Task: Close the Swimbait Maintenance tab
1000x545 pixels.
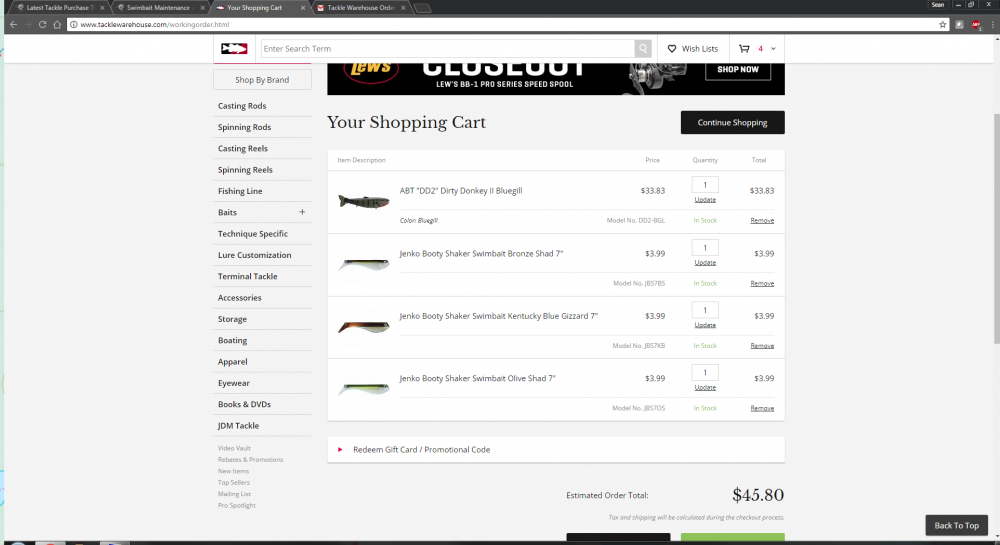Action: 203,8
